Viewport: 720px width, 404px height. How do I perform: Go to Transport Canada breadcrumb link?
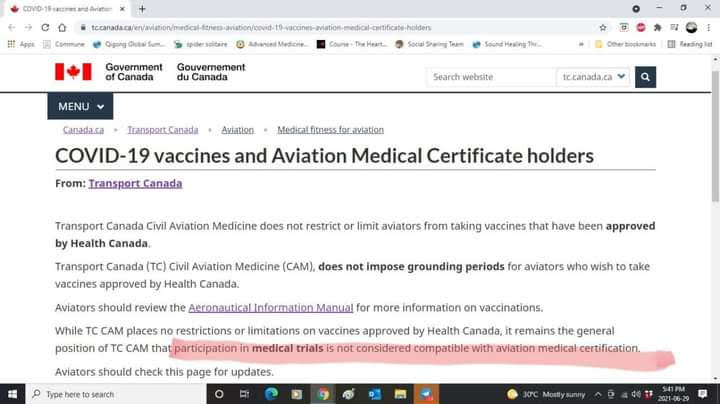tap(163, 130)
